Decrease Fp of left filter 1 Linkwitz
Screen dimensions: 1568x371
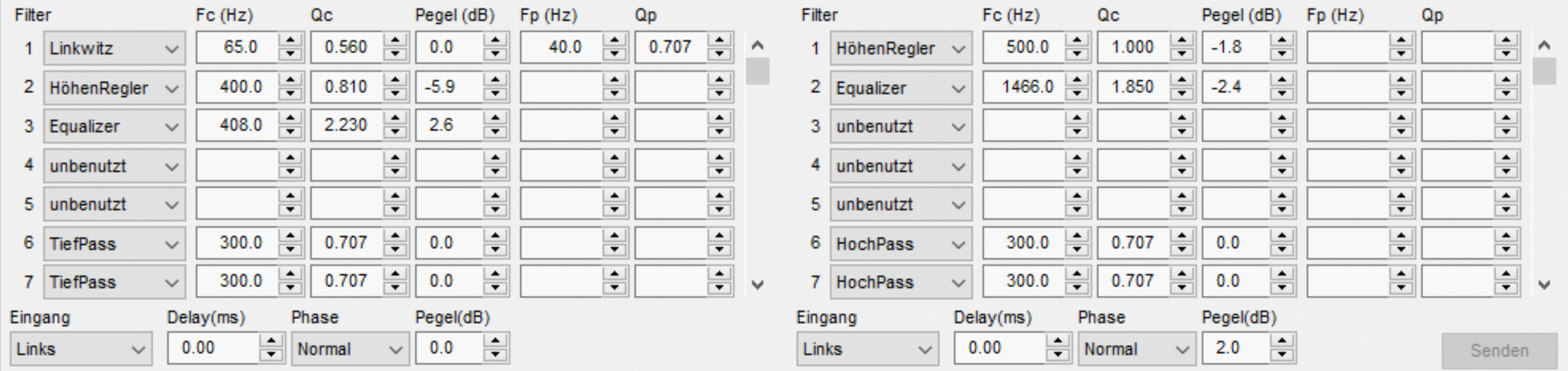pos(615,54)
